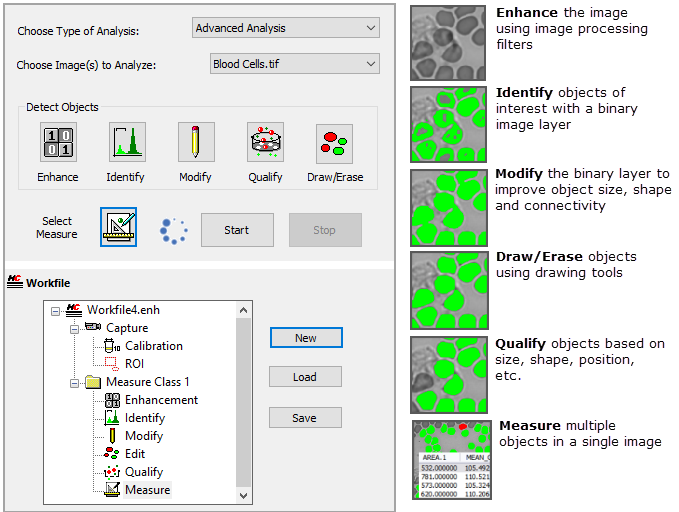The height and width of the screenshot is (512, 679).
Task: Click the Select Measure icon button
Action: click(118, 228)
